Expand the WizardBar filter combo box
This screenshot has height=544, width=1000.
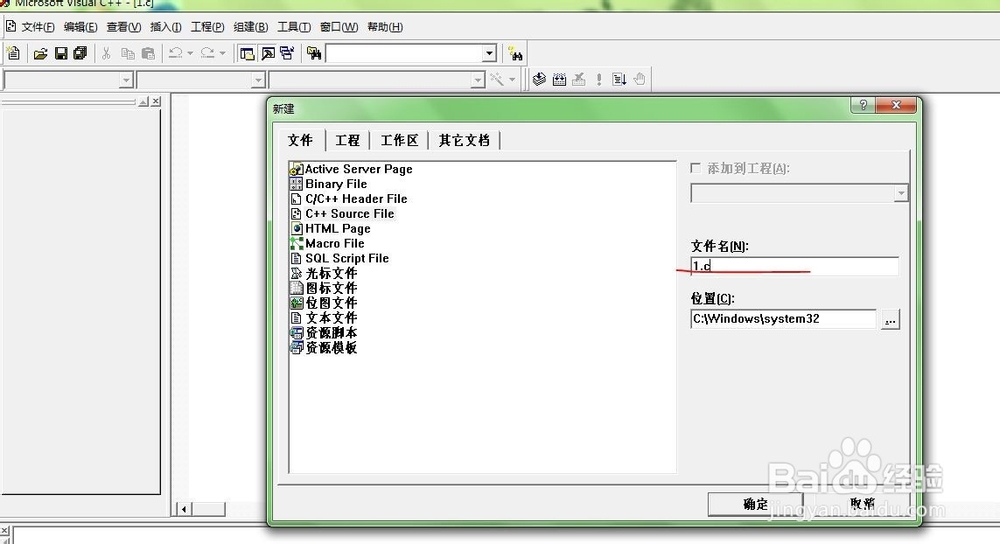point(258,80)
